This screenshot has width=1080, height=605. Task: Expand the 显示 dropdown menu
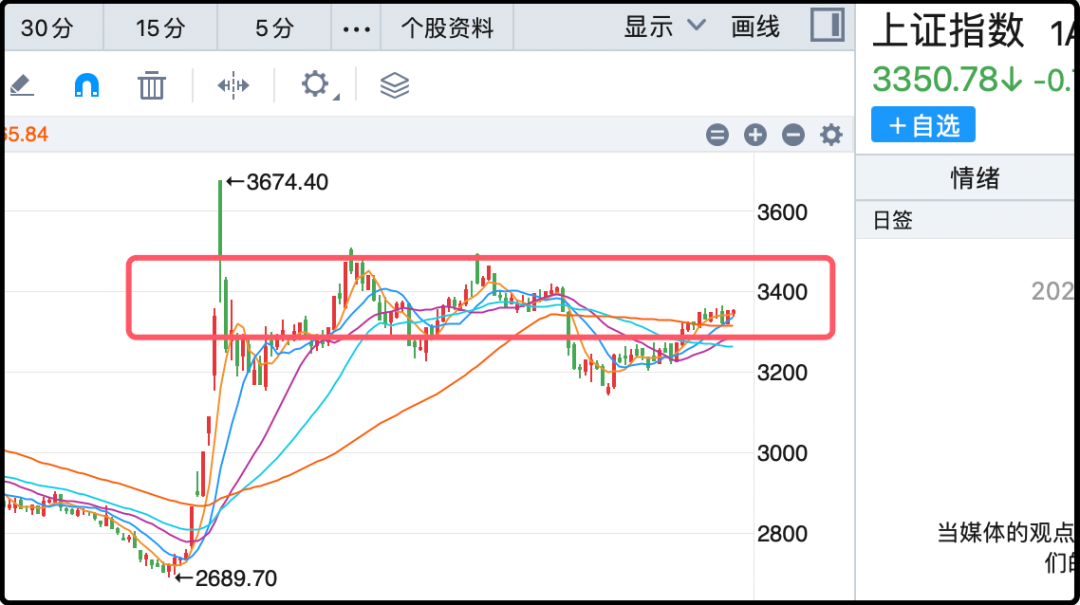(664, 27)
